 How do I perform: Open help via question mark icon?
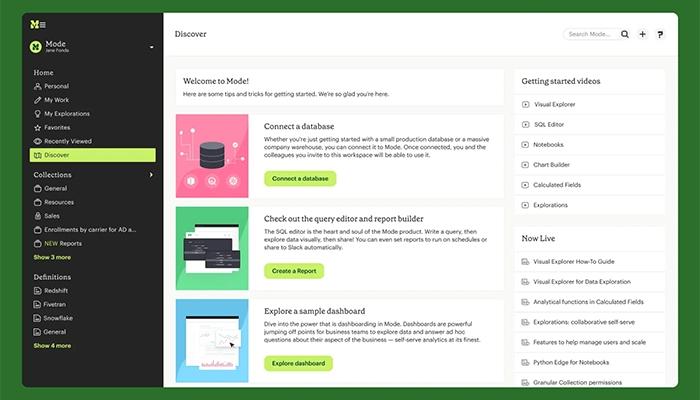[658, 34]
